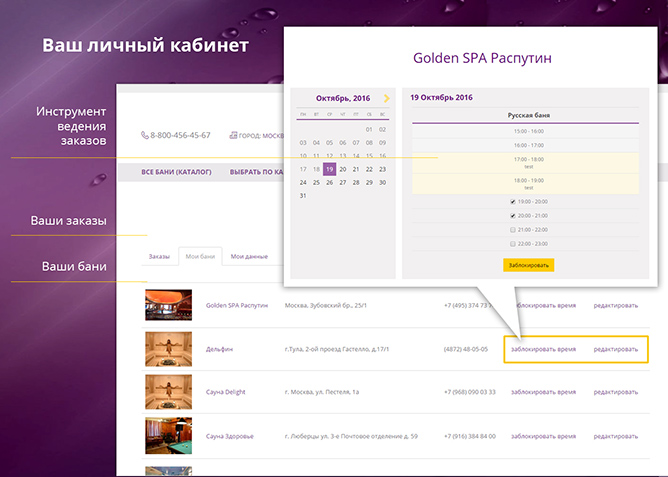Click the phone icon near 8-800-456-45-67
This screenshot has width=668, height=477.
click(x=145, y=135)
